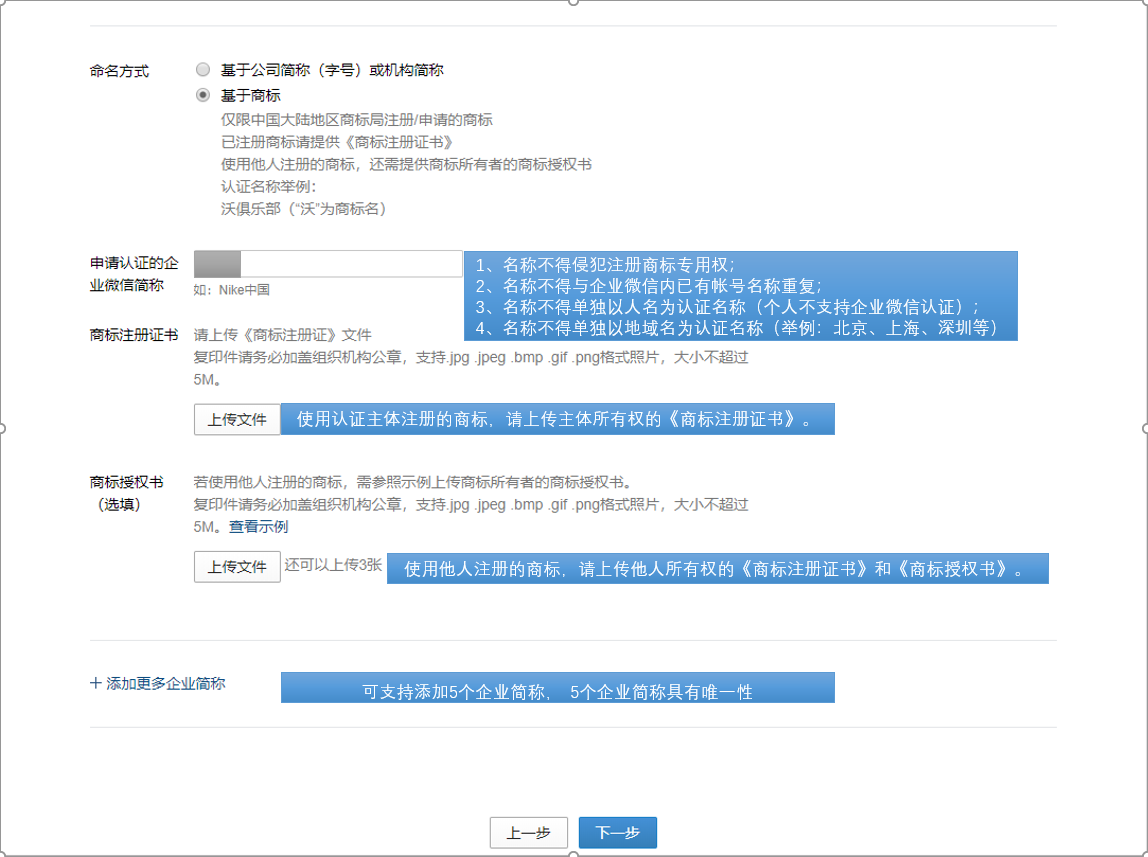This screenshot has height=857, width=1148.
Task: Click the handle on the left page edge
Action: (x=4, y=429)
